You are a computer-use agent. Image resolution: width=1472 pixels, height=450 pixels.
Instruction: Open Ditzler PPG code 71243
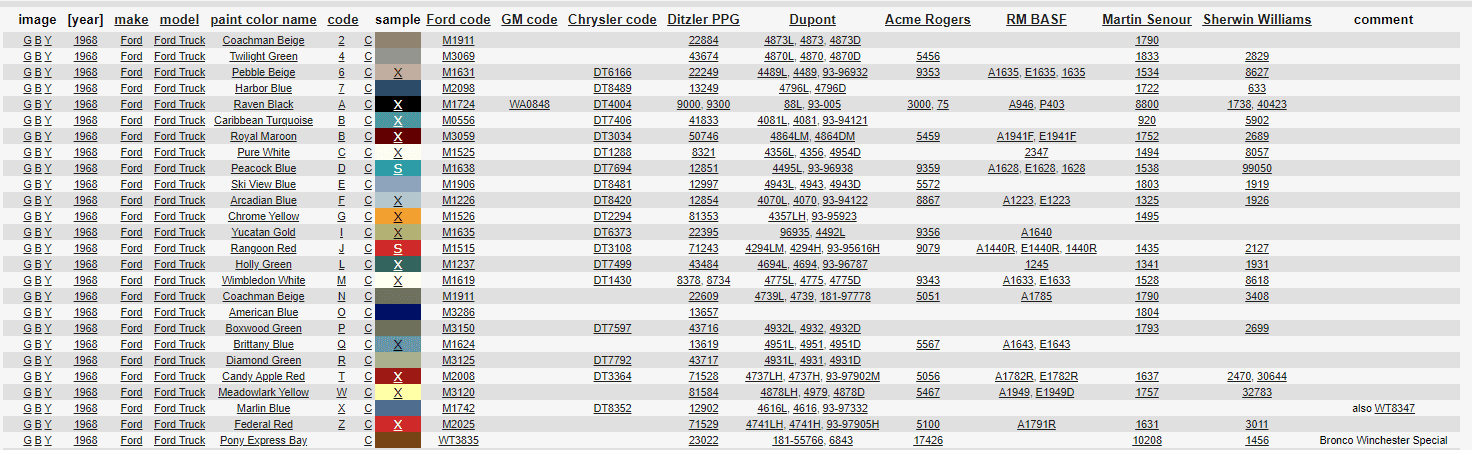point(703,249)
